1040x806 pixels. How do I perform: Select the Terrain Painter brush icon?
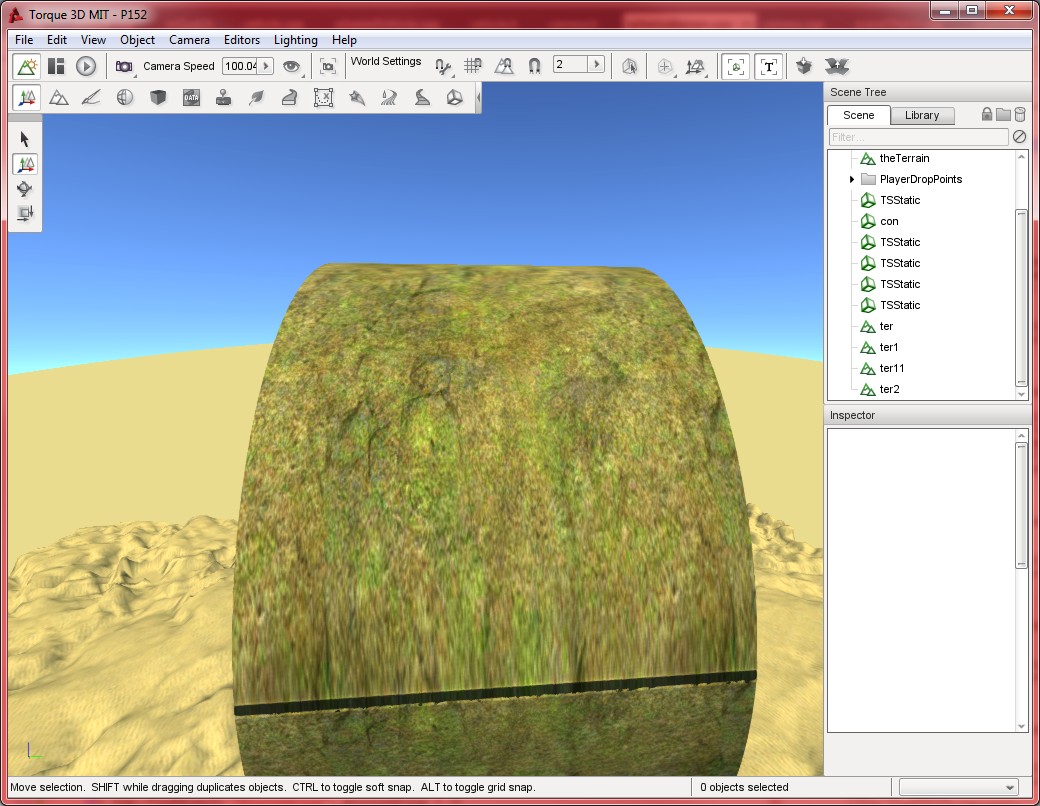tap(92, 98)
